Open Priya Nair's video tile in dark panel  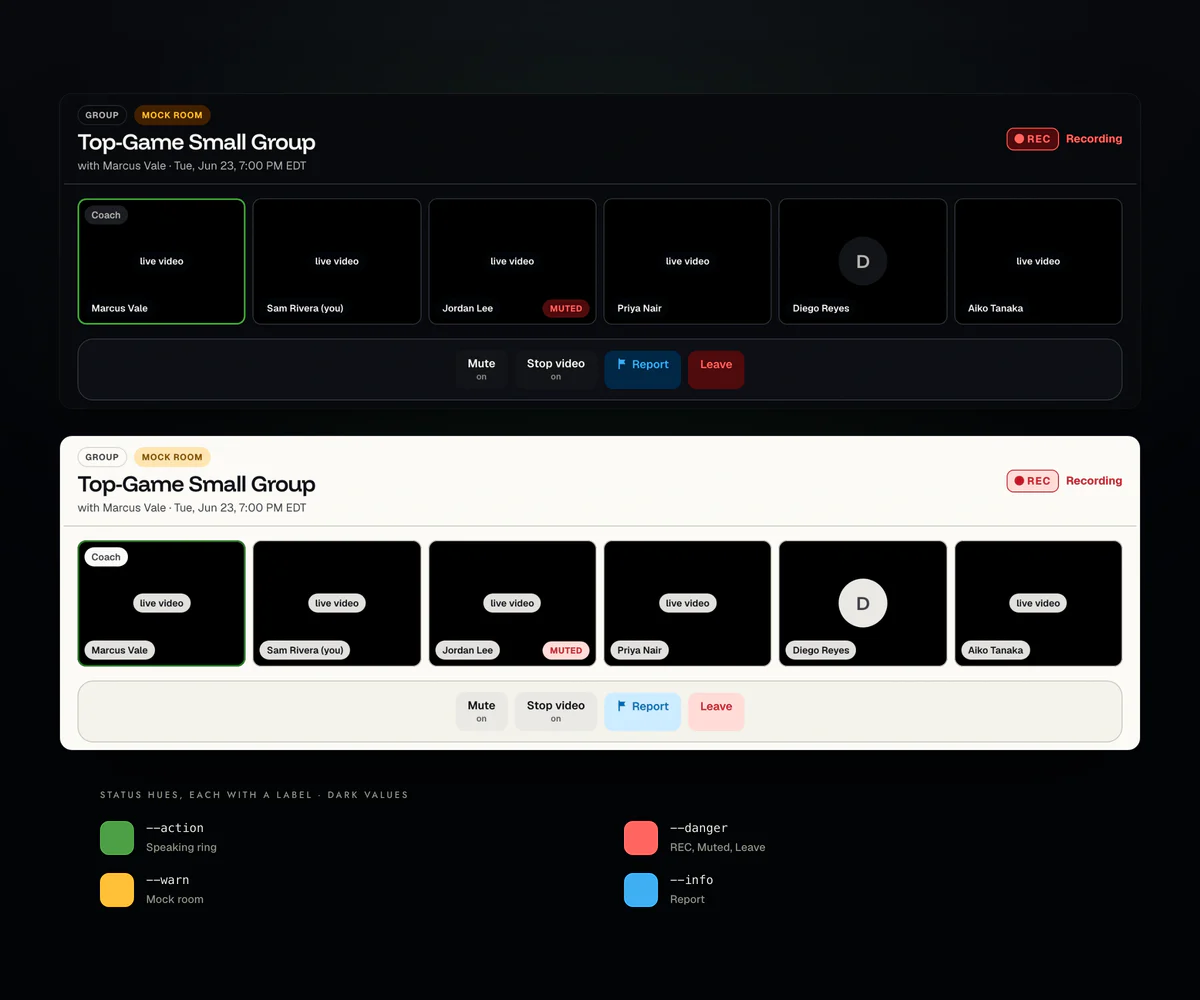(688, 261)
